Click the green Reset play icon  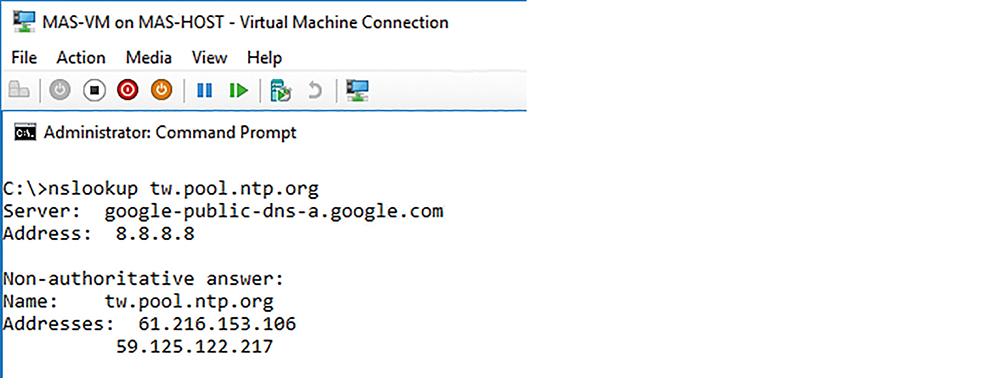point(239,91)
